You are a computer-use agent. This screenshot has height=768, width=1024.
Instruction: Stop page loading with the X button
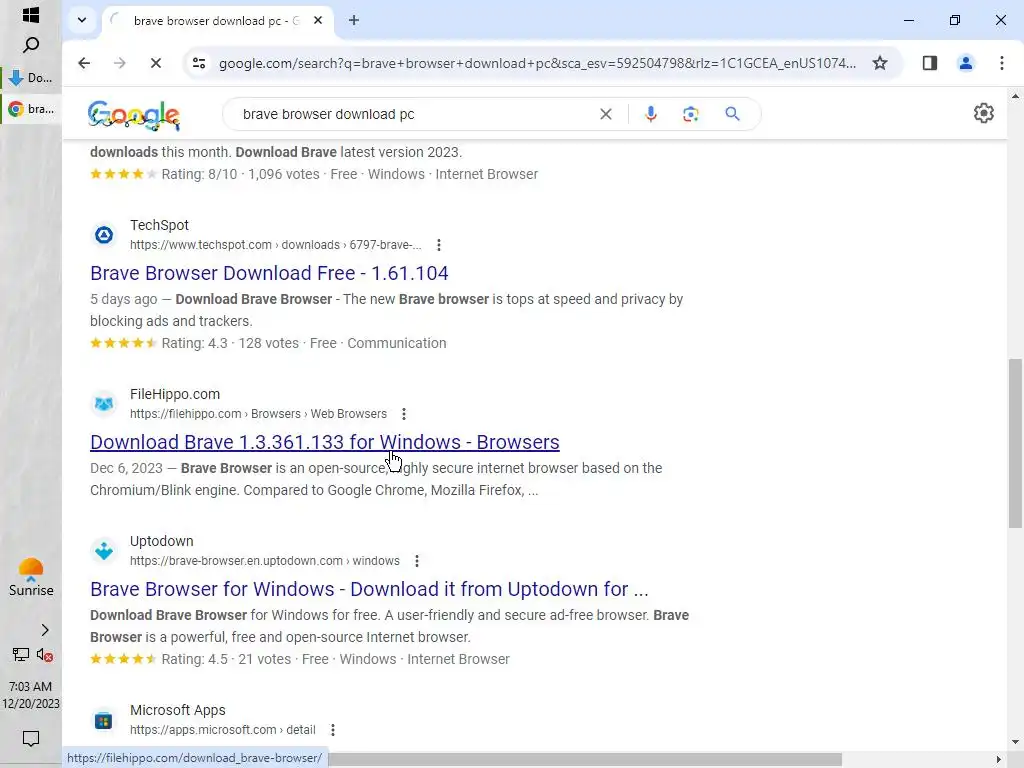[x=155, y=63]
